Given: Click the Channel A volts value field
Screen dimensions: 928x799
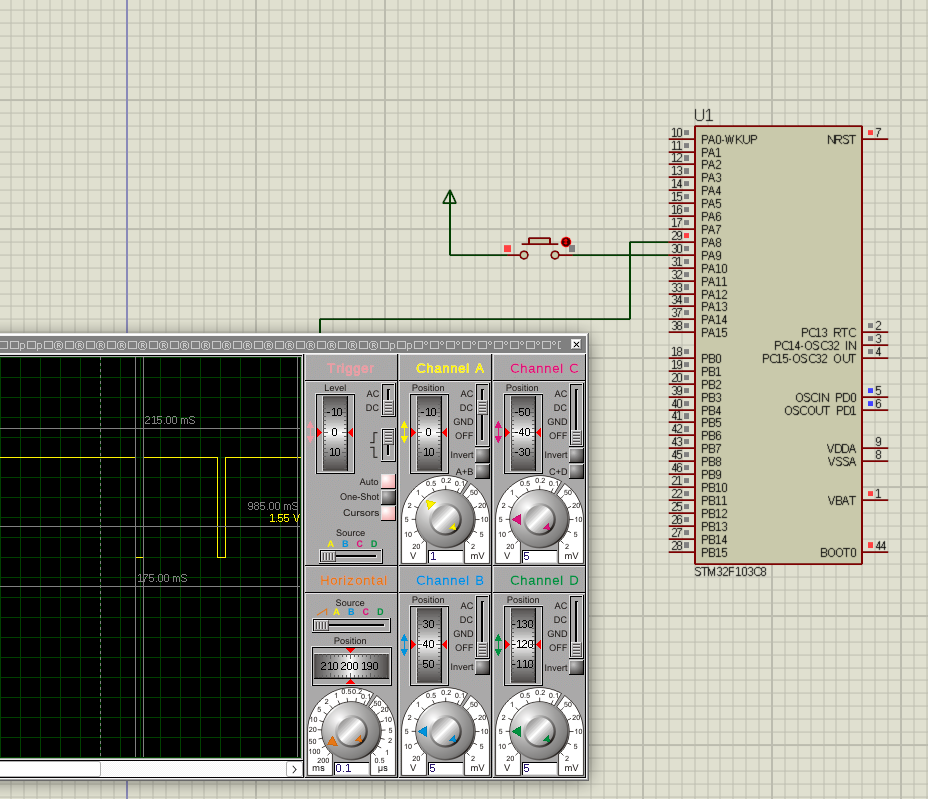Looking at the screenshot, I should coord(445,556).
